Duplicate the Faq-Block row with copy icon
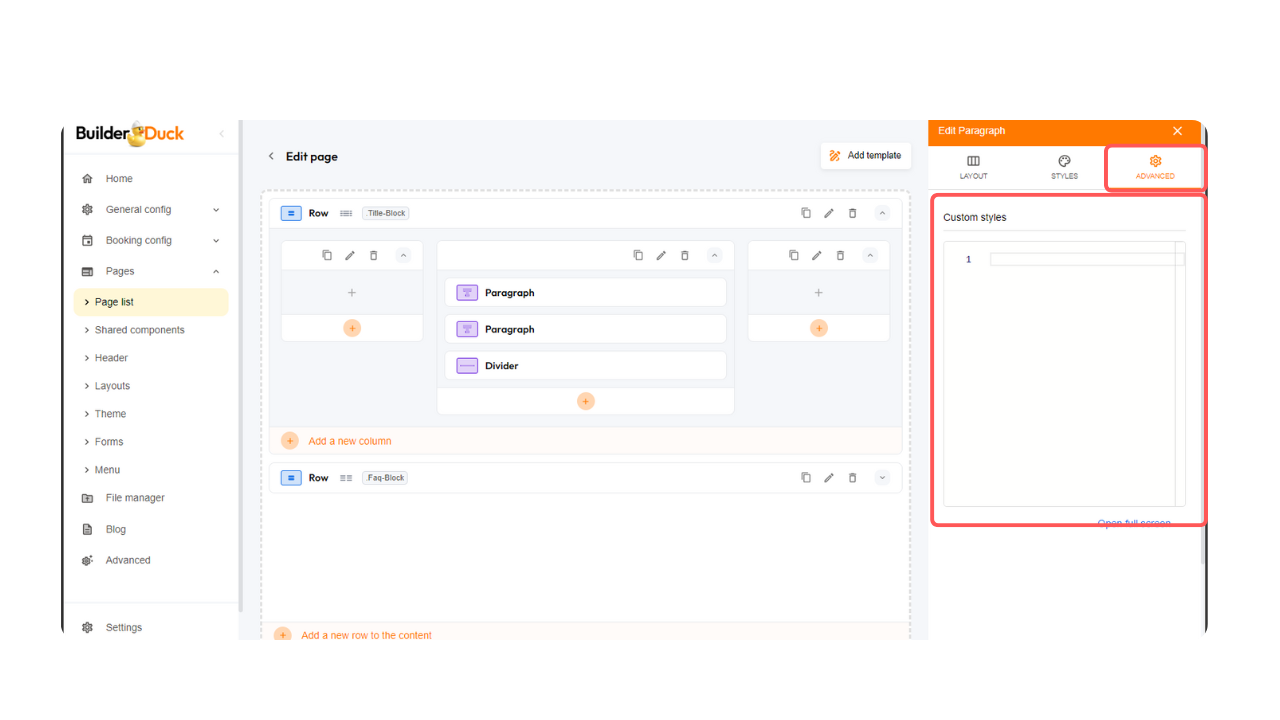Viewport: 1280px width, 720px height. [806, 478]
